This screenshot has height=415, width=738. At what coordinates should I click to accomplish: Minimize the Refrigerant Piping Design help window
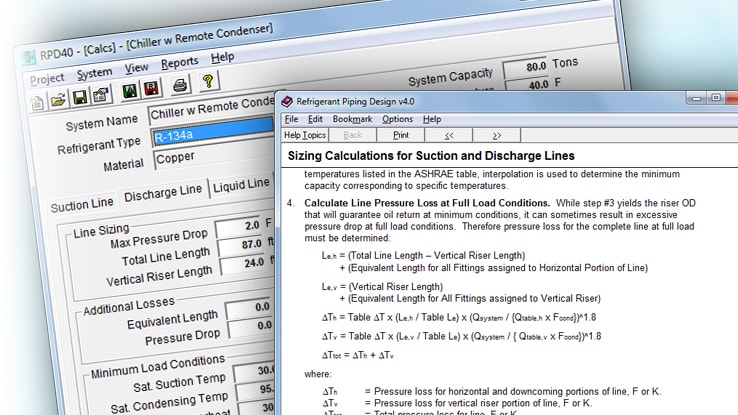click(696, 98)
